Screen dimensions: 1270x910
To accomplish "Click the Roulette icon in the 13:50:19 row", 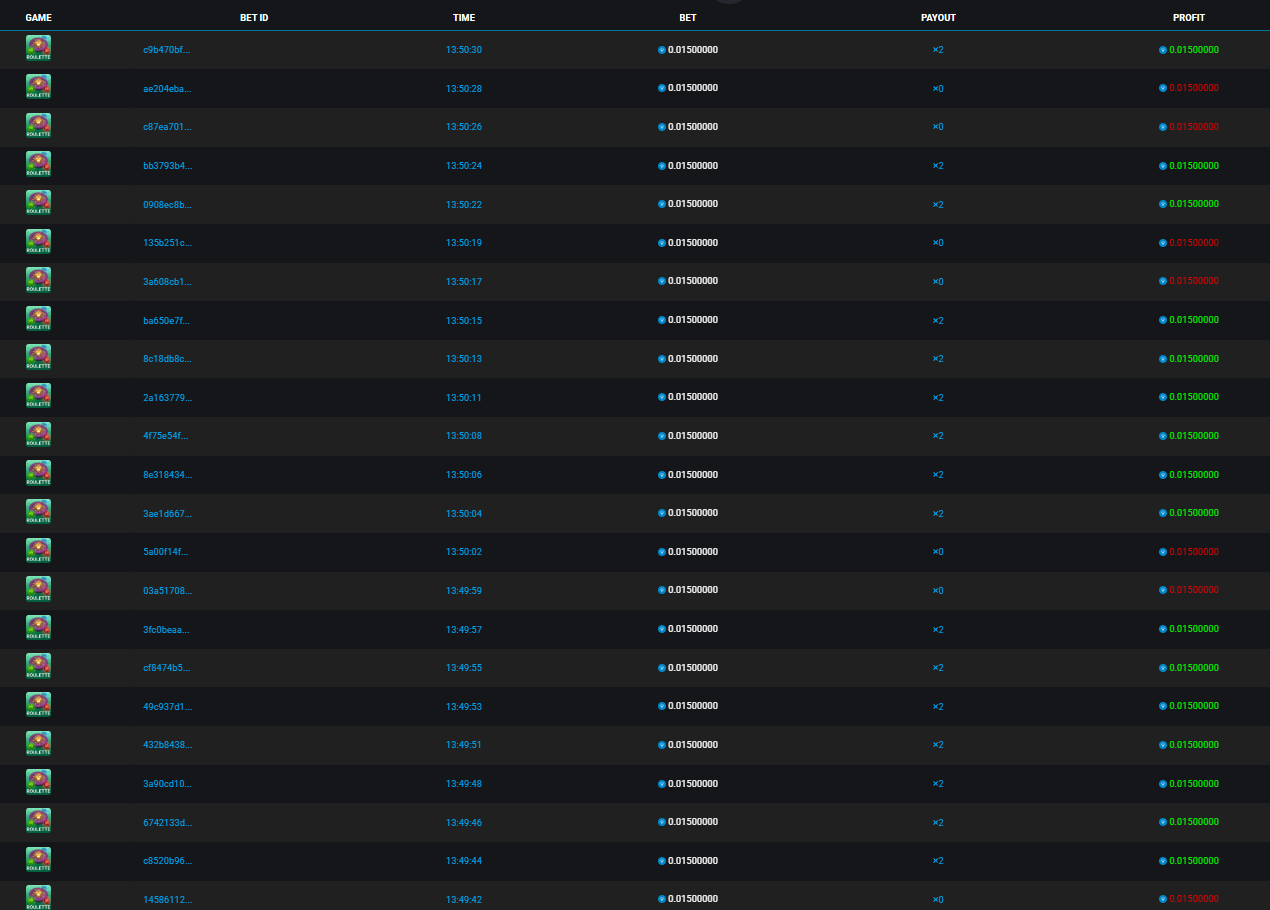I will click(x=38, y=242).
